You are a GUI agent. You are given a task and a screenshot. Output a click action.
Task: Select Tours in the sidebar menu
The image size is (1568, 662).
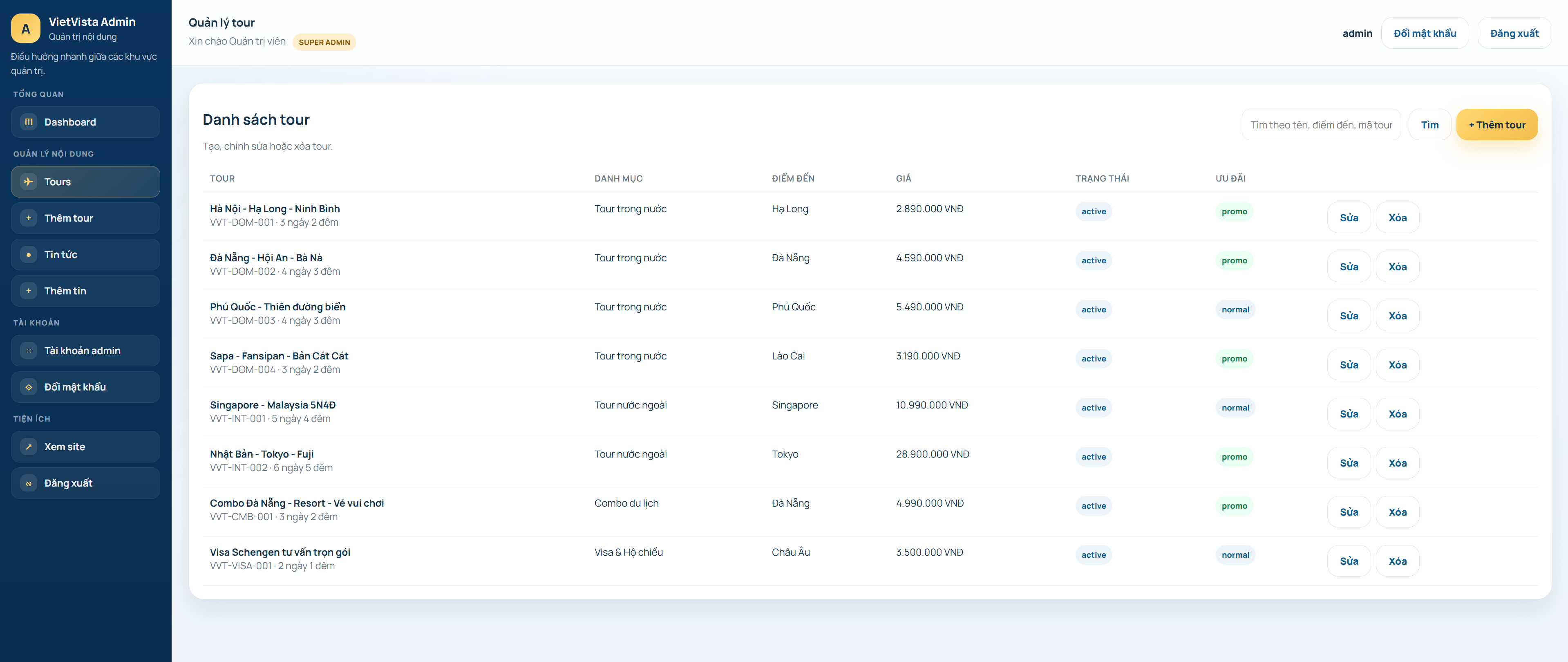pos(85,182)
